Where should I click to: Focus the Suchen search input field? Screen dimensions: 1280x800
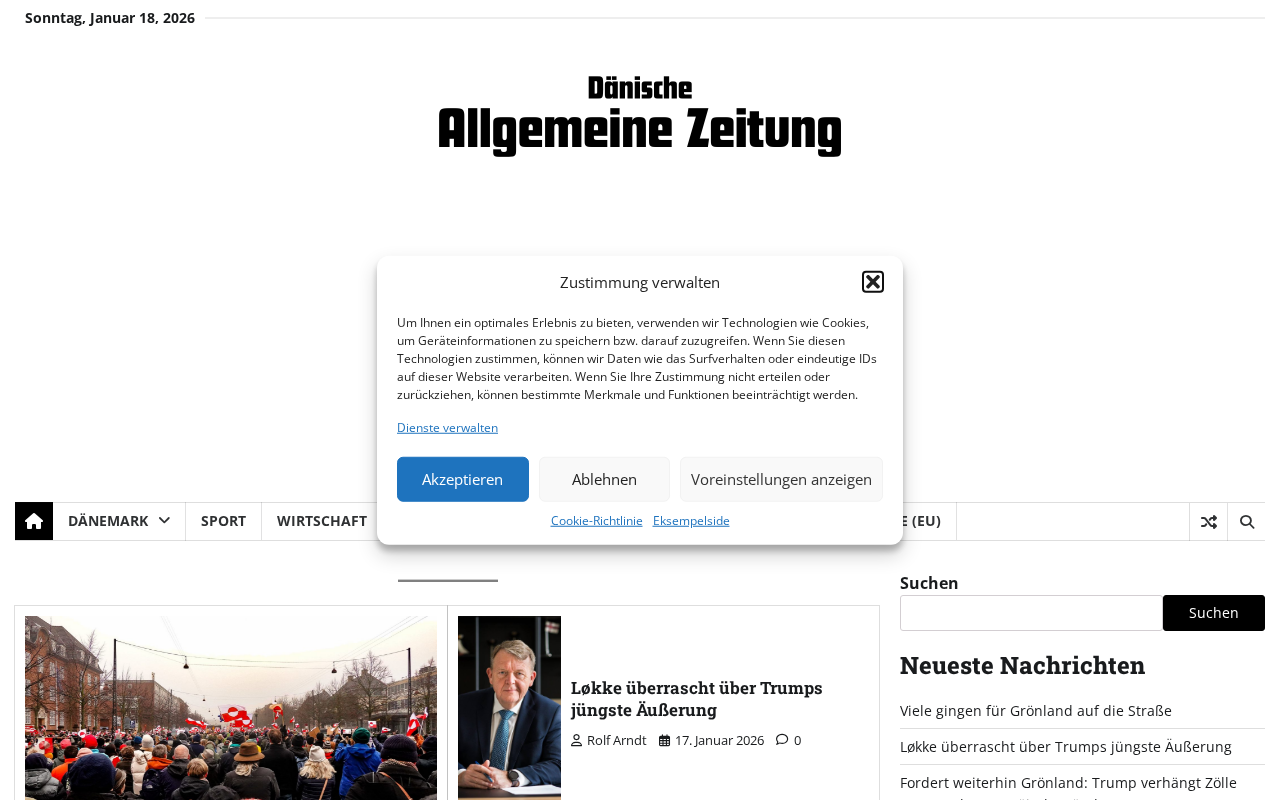pos(1031,613)
